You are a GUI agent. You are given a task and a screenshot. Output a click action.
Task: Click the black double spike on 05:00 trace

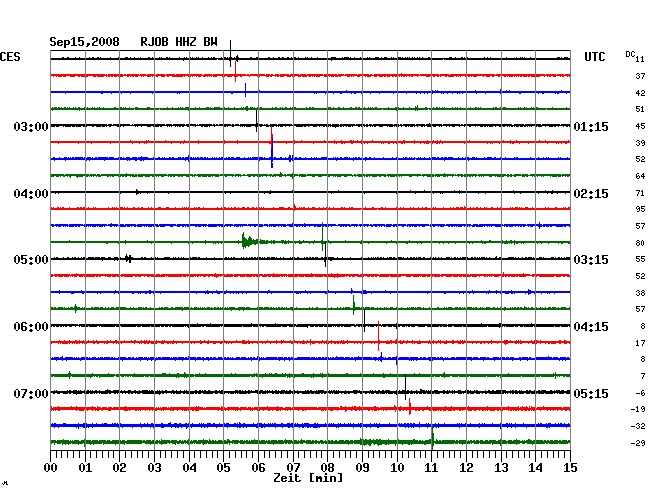pos(129,259)
